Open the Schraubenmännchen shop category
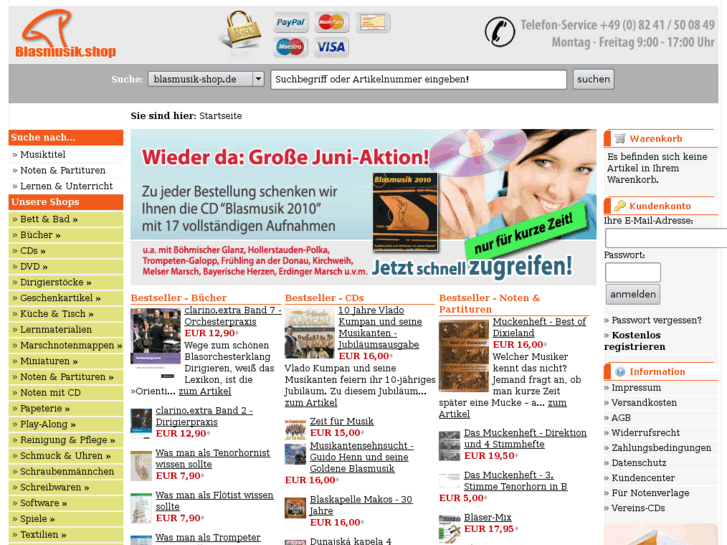The image size is (727, 545). 66,471
